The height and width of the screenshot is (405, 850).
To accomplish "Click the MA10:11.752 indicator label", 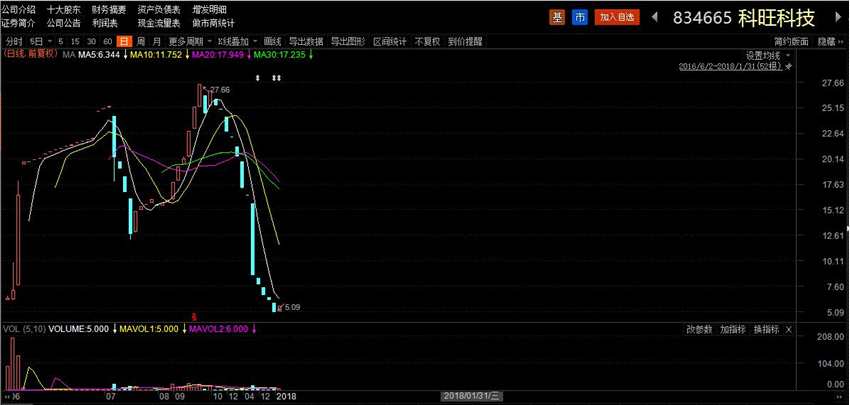I will point(156,55).
